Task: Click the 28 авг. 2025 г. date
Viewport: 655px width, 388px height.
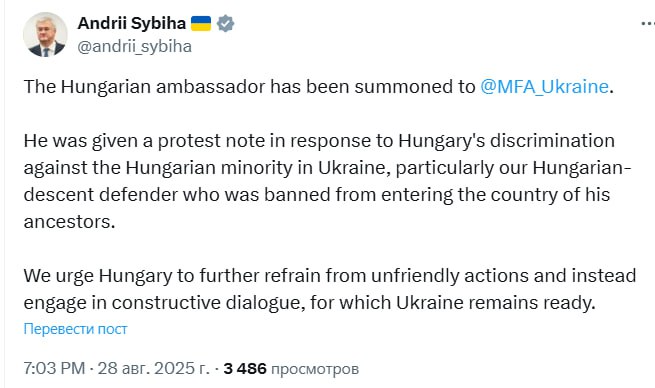Action: 153,369
